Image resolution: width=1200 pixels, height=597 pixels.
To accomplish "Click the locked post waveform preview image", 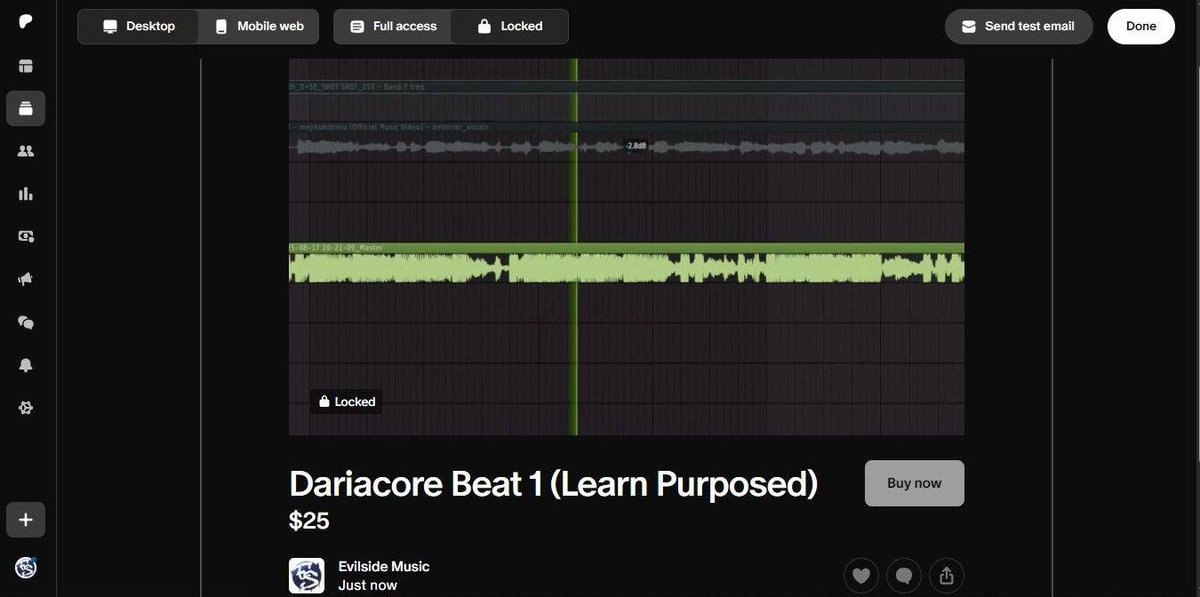I will point(627,247).
